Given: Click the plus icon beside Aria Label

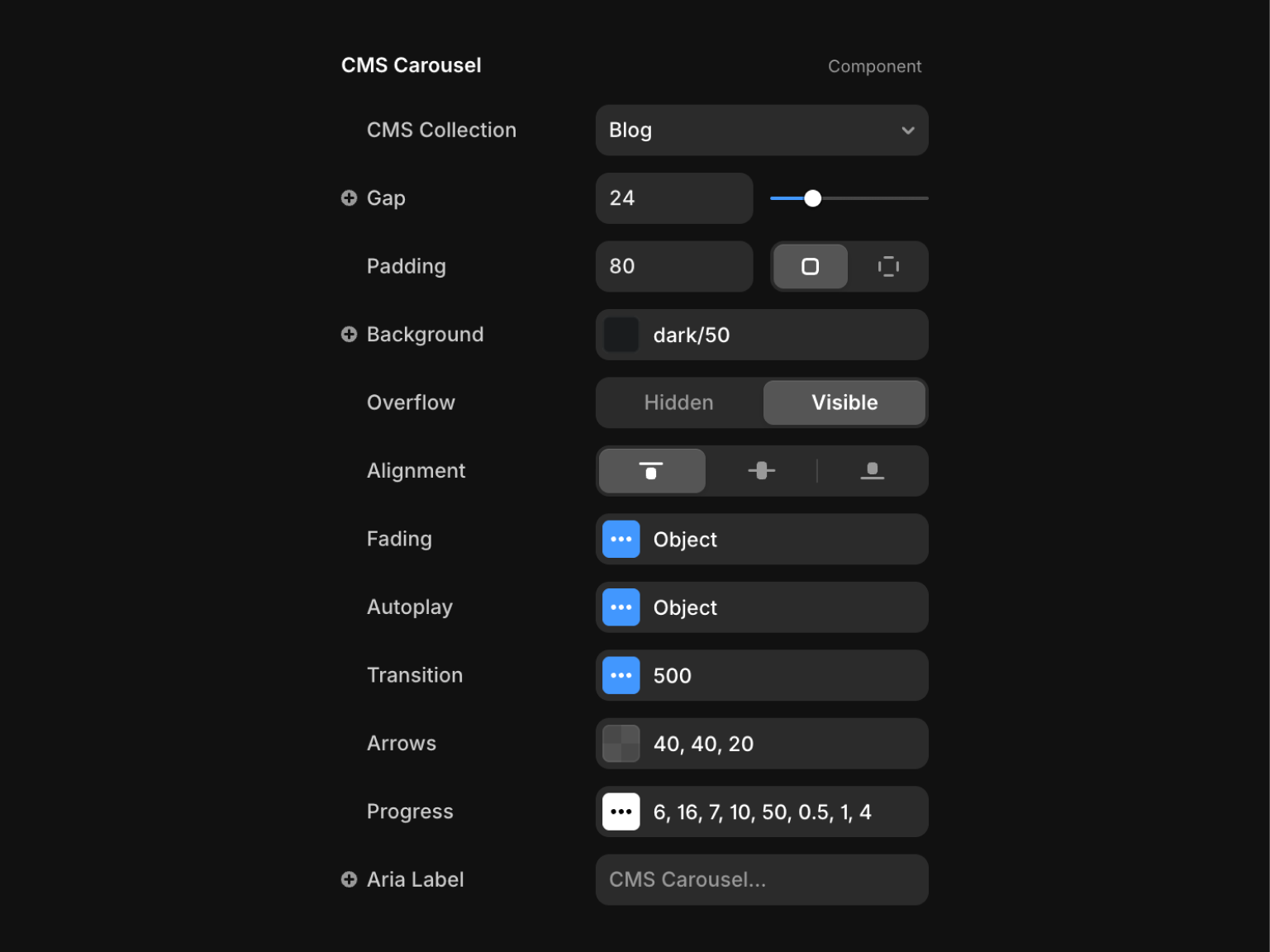Looking at the screenshot, I should coord(349,879).
